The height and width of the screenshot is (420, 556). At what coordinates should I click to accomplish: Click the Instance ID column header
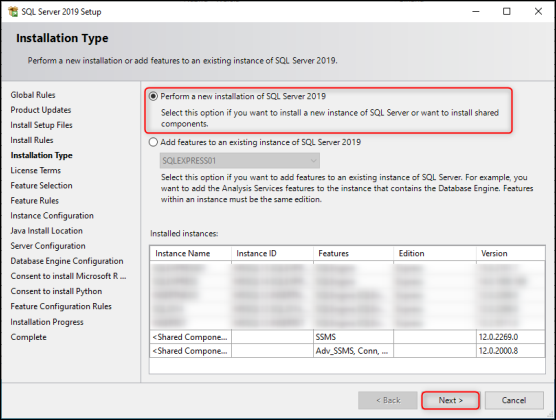[x=273, y=254]
